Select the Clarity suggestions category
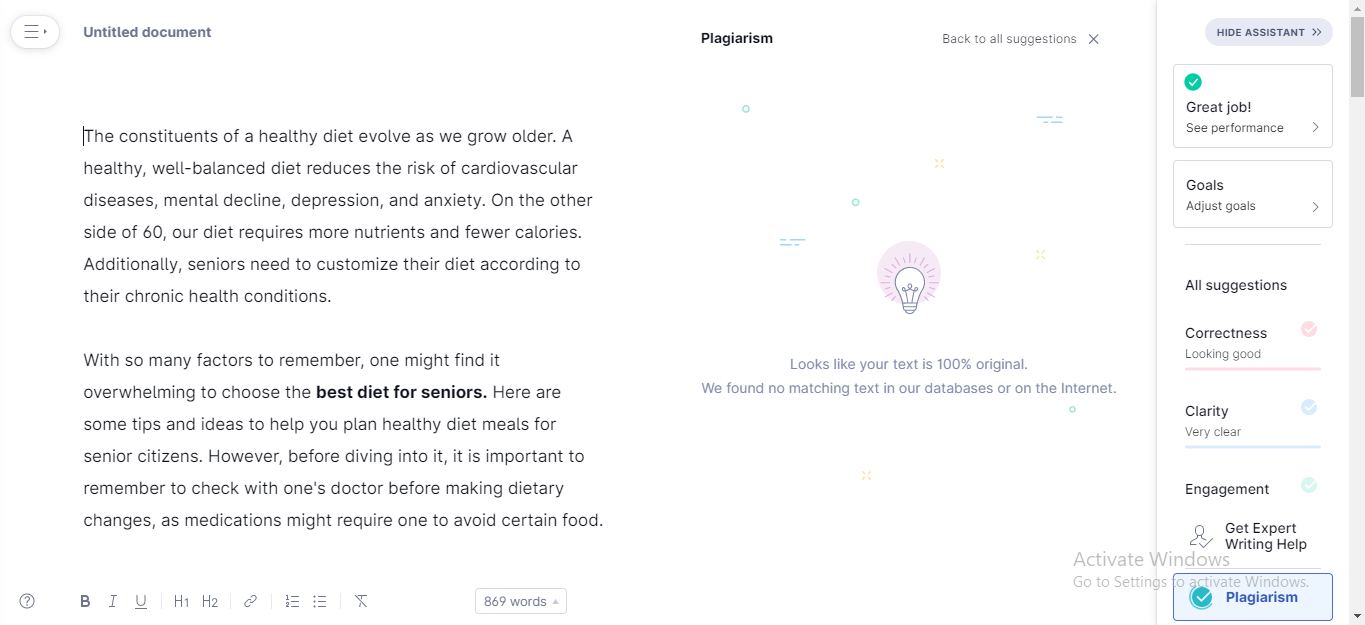The height and width of the screenshot is (625, 1365). [1252, 421]
